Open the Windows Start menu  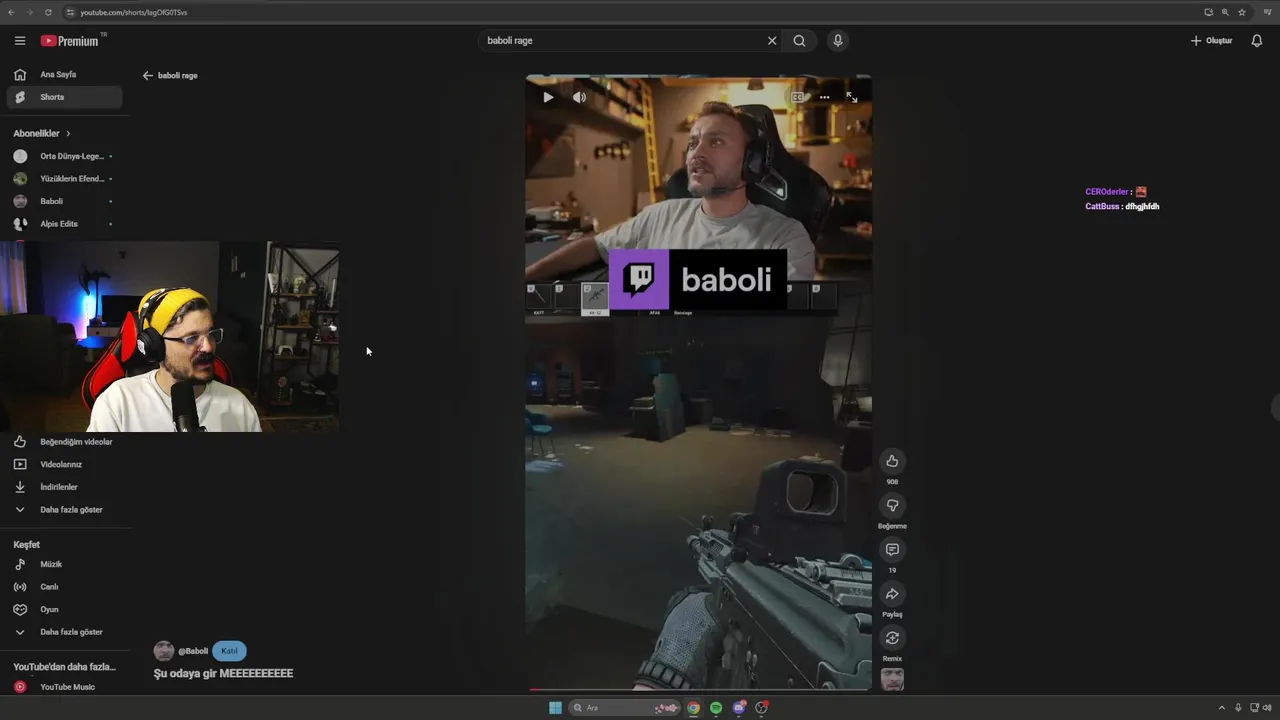(555, 708)
